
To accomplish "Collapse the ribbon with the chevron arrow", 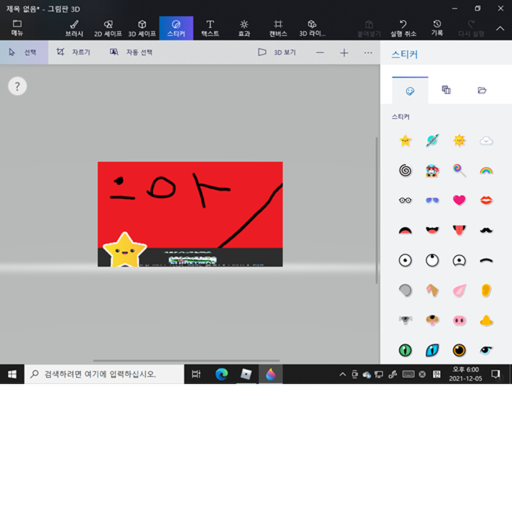I will 500,29.
